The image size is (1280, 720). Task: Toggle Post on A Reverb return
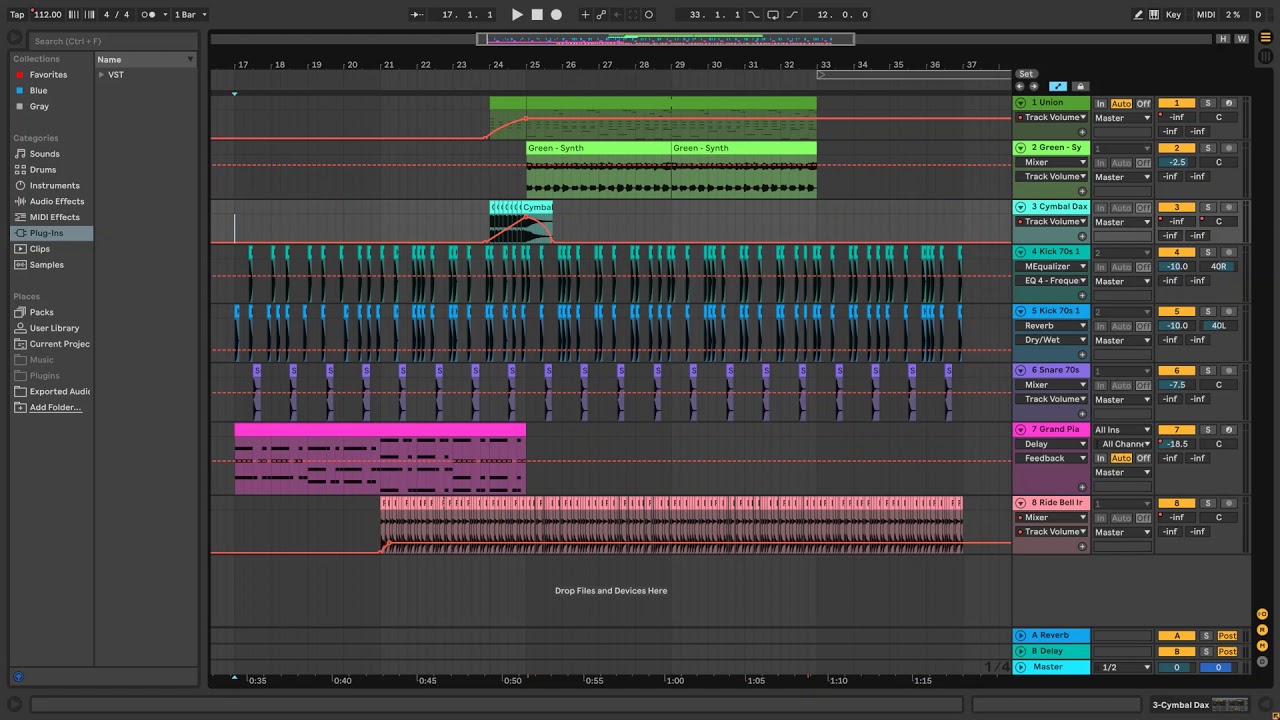coord(1227,636)
